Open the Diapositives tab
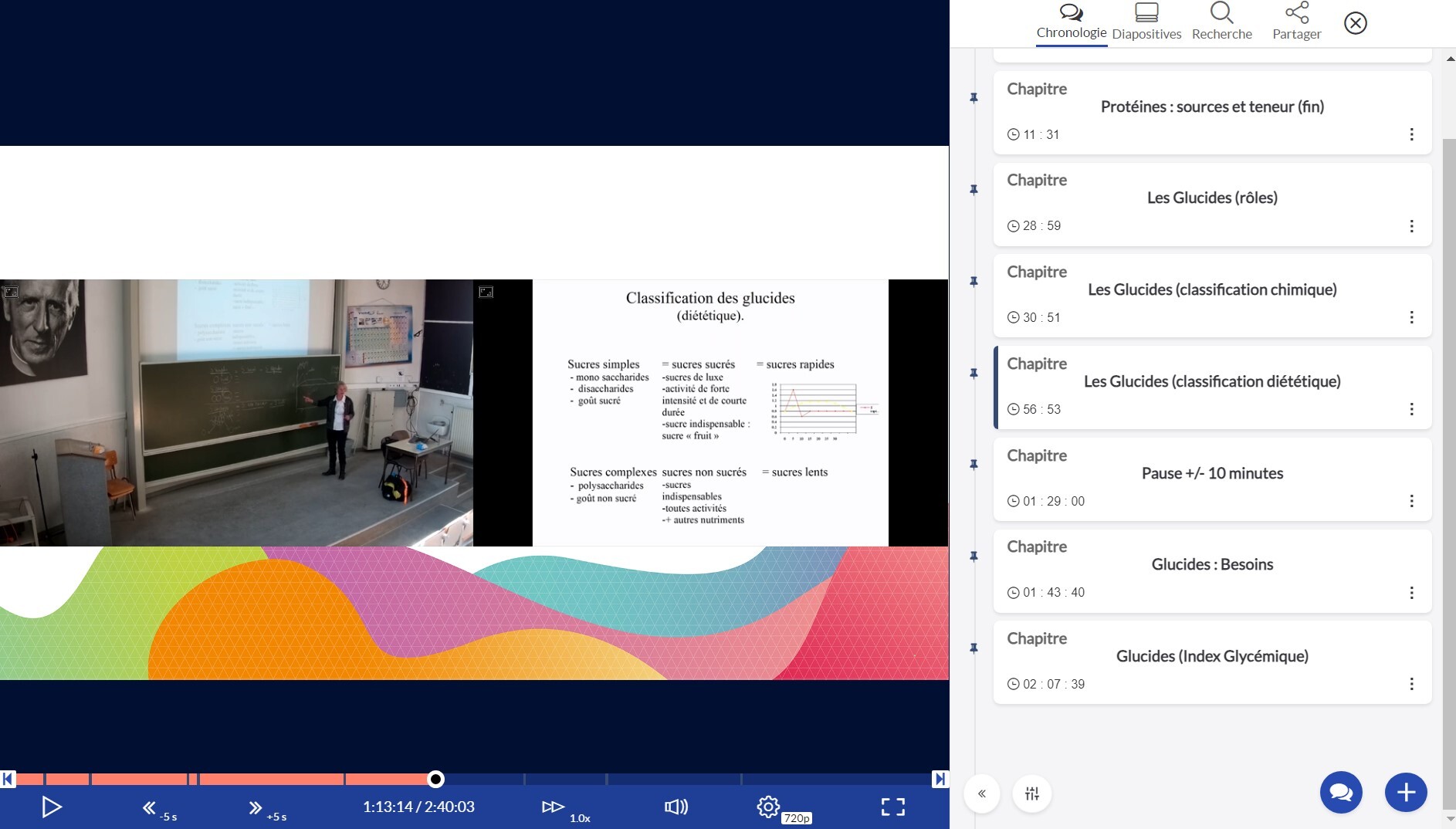The image size is (1456, 829). [x=1146, y=22]
